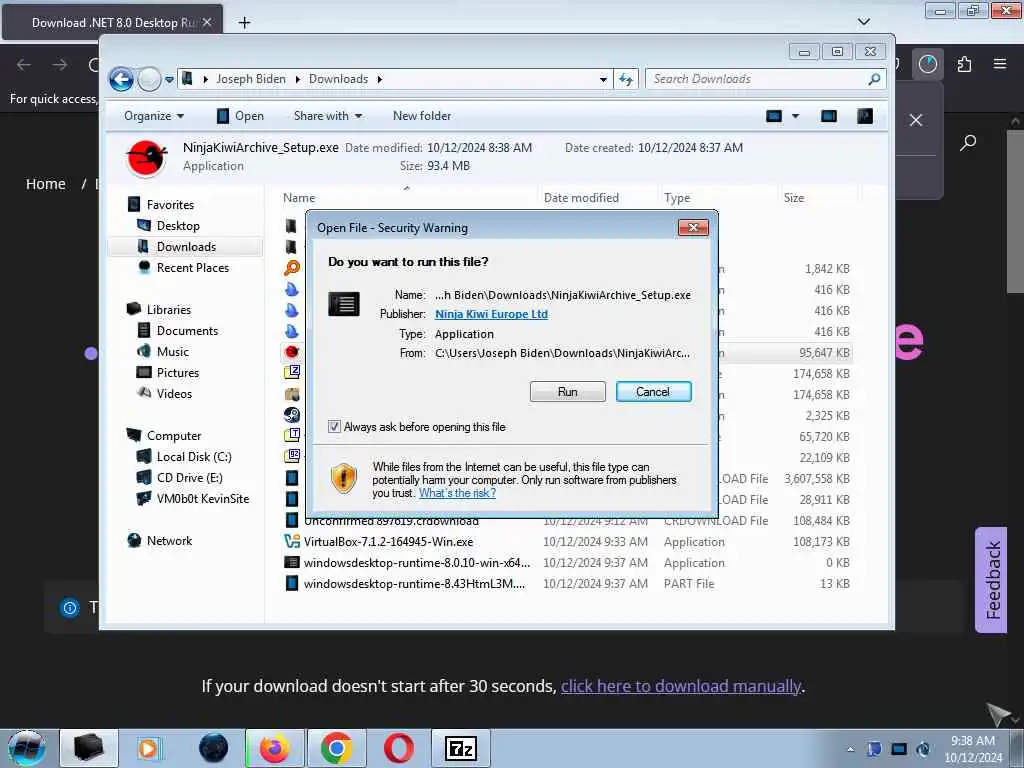Expand the arrow after Downloads breadcrumb
Image resolution: width=1024 pixels, height=768 pixels.
tap(379, 79)
